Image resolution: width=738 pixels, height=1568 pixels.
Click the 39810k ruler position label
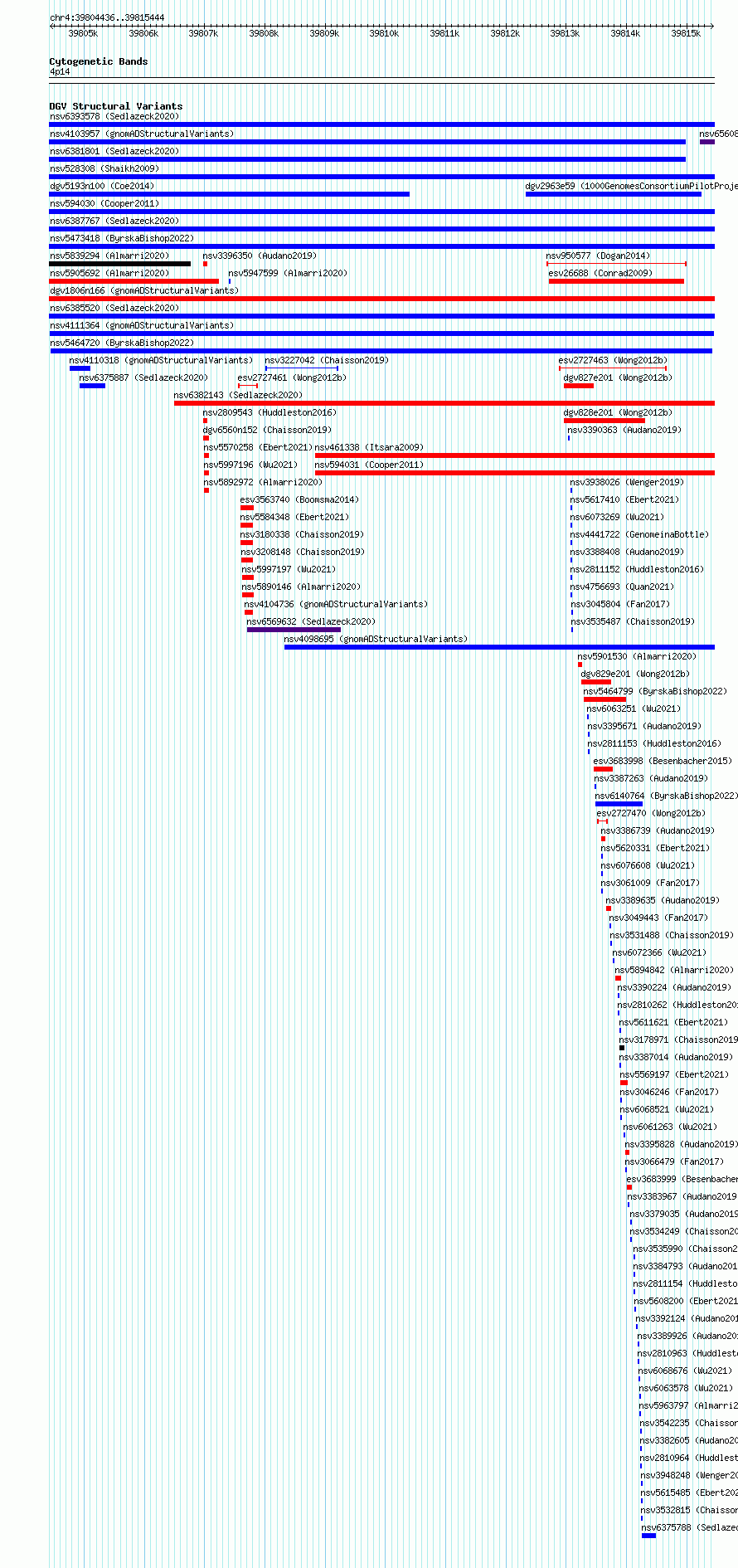[384, 33]
